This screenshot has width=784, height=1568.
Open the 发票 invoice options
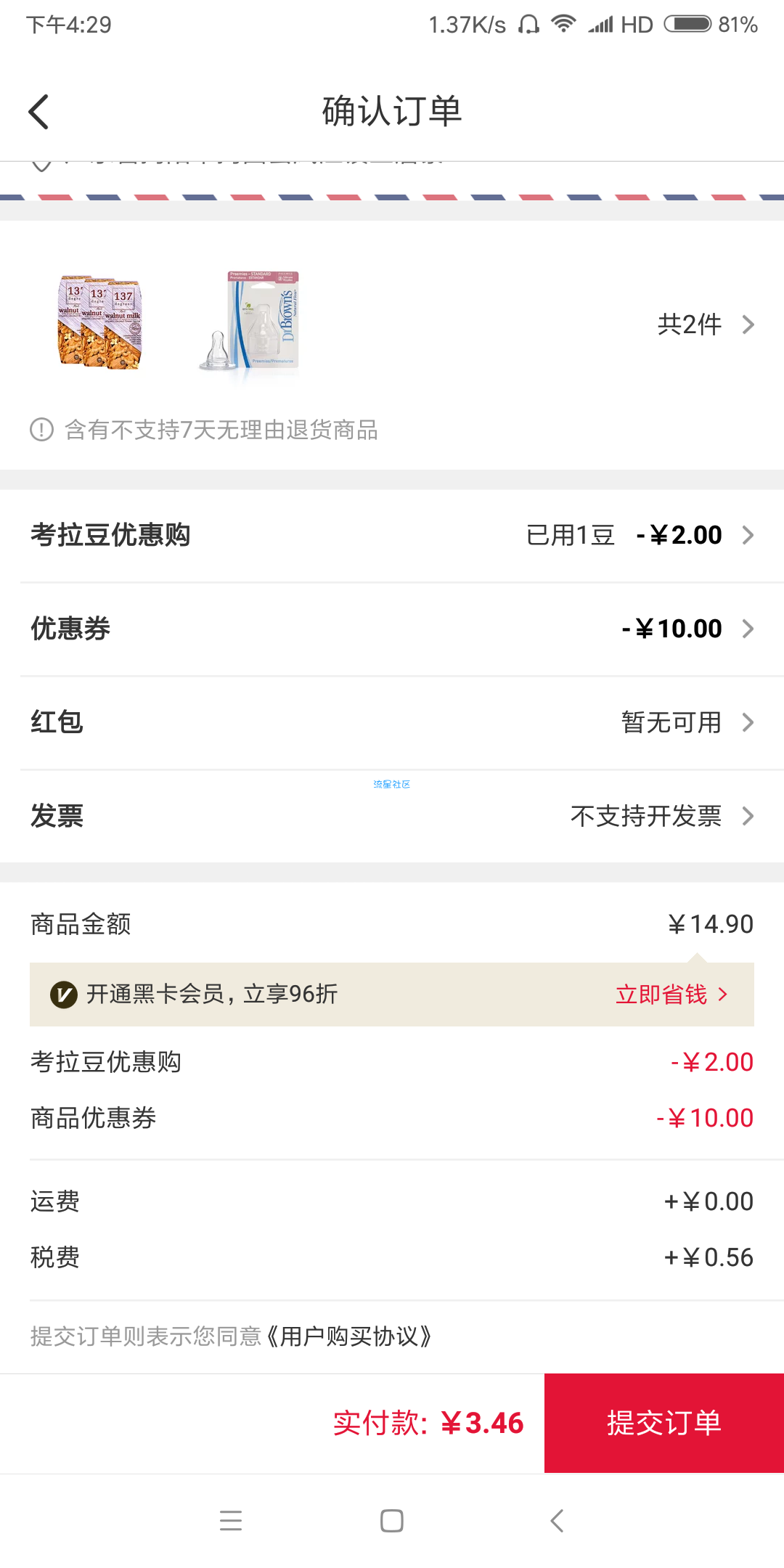(392, 816)
